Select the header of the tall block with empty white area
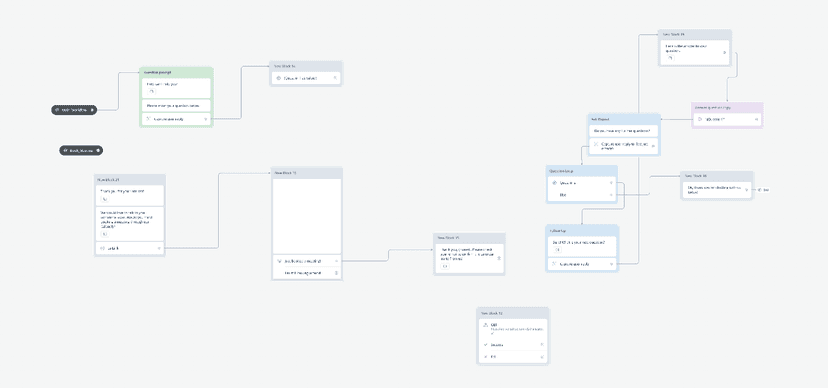 click(x=307, y=173)
